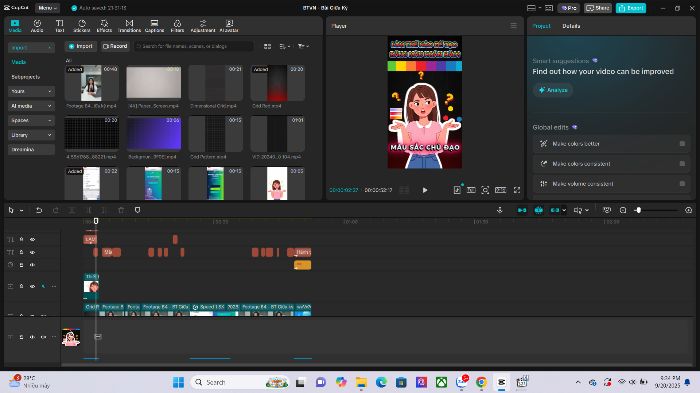Viewport: 700px width, 393px height.
Task: Expand the Yours section in the sidebar
Action: click(31, 91)
